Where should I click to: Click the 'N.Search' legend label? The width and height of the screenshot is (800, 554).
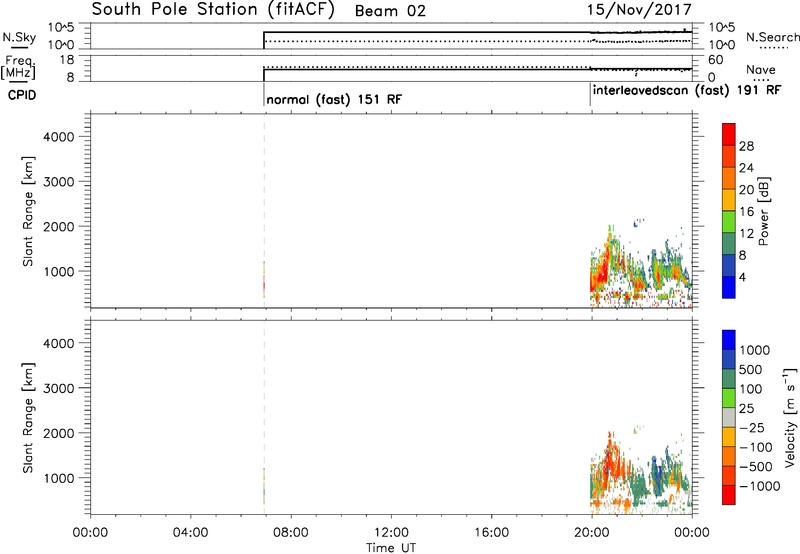(773, 37)
